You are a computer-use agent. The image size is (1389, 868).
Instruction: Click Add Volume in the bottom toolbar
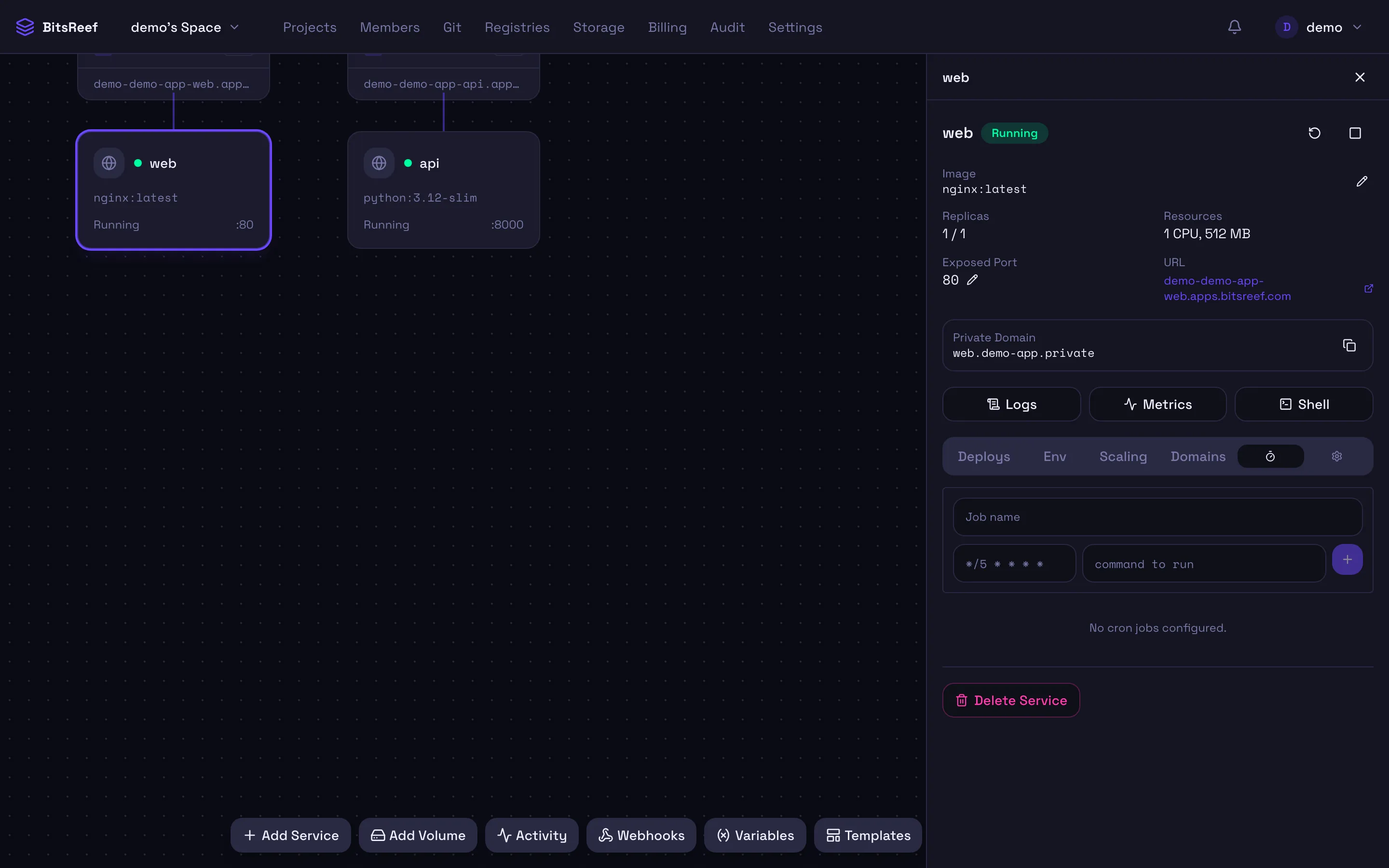point(418,835)
